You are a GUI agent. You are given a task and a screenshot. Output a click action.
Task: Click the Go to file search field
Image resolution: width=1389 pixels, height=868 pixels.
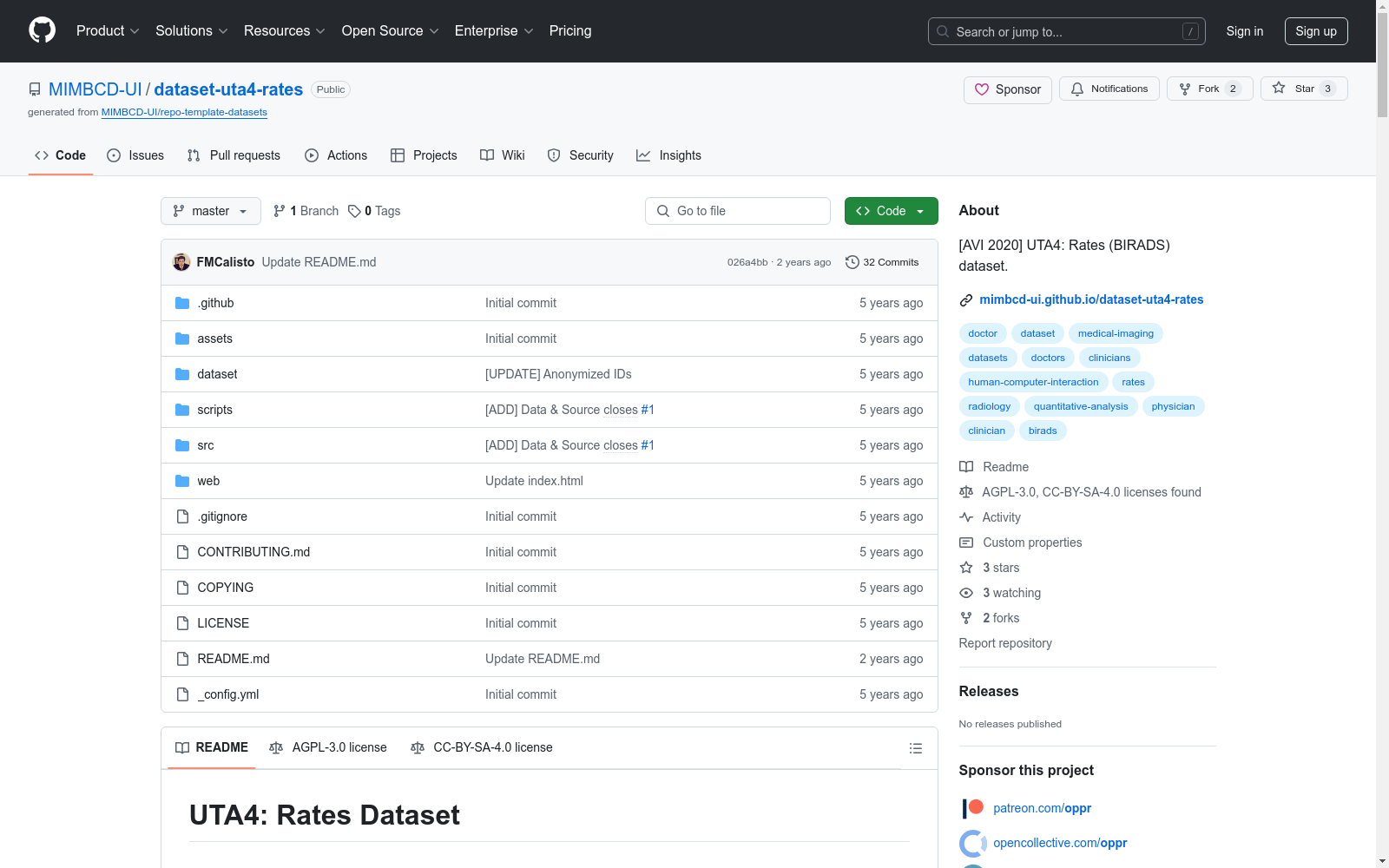738,211
